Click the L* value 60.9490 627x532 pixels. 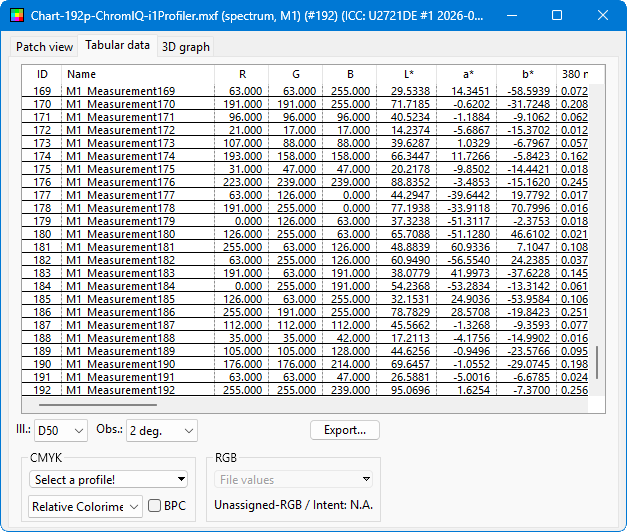coord(410,260)
